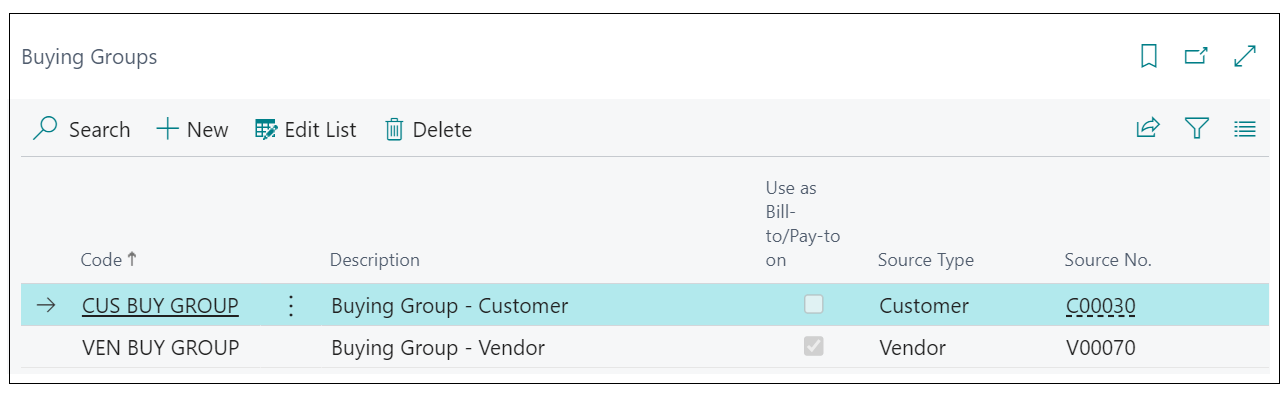Click the share icon
This screenshot has width=1287, height=394.
tap(1148, 128)
